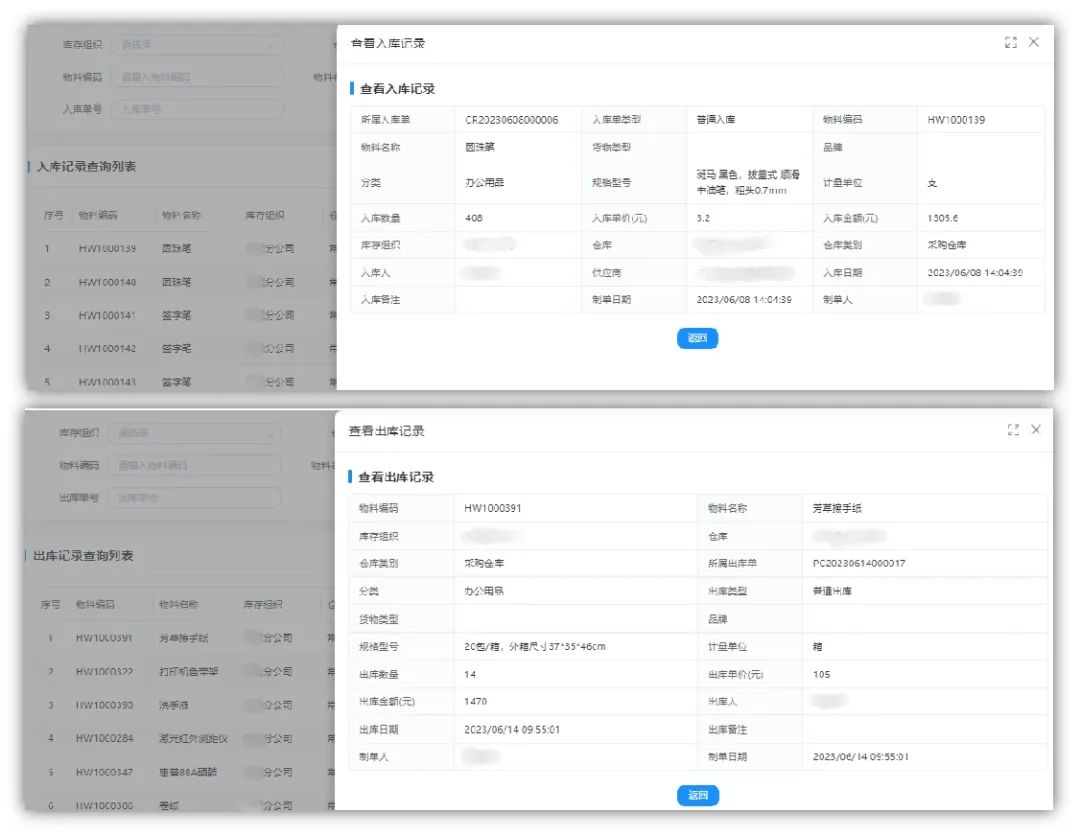Click the 库存组织 column header in 出库 list

coord(262,604)
